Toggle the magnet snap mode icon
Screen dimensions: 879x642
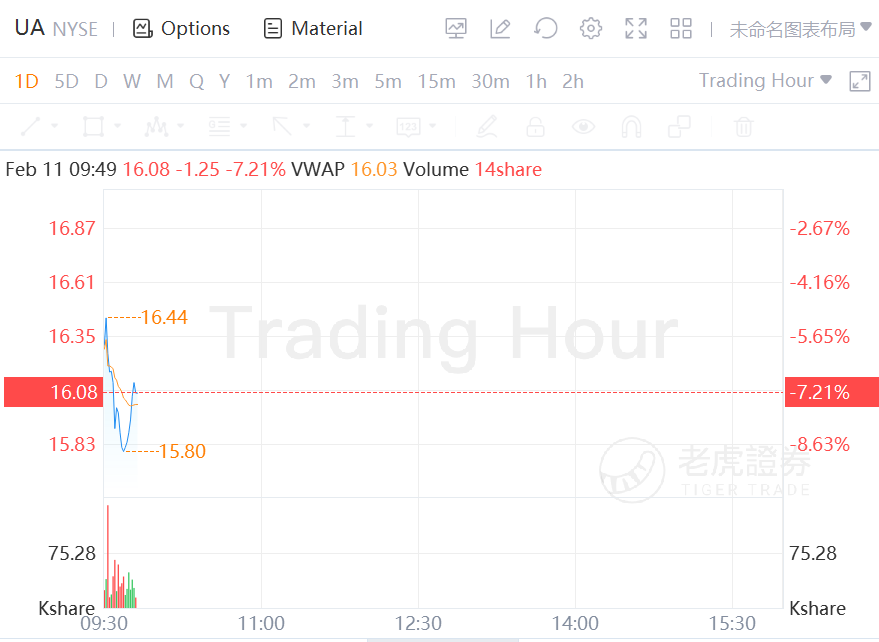click(631, 127)
